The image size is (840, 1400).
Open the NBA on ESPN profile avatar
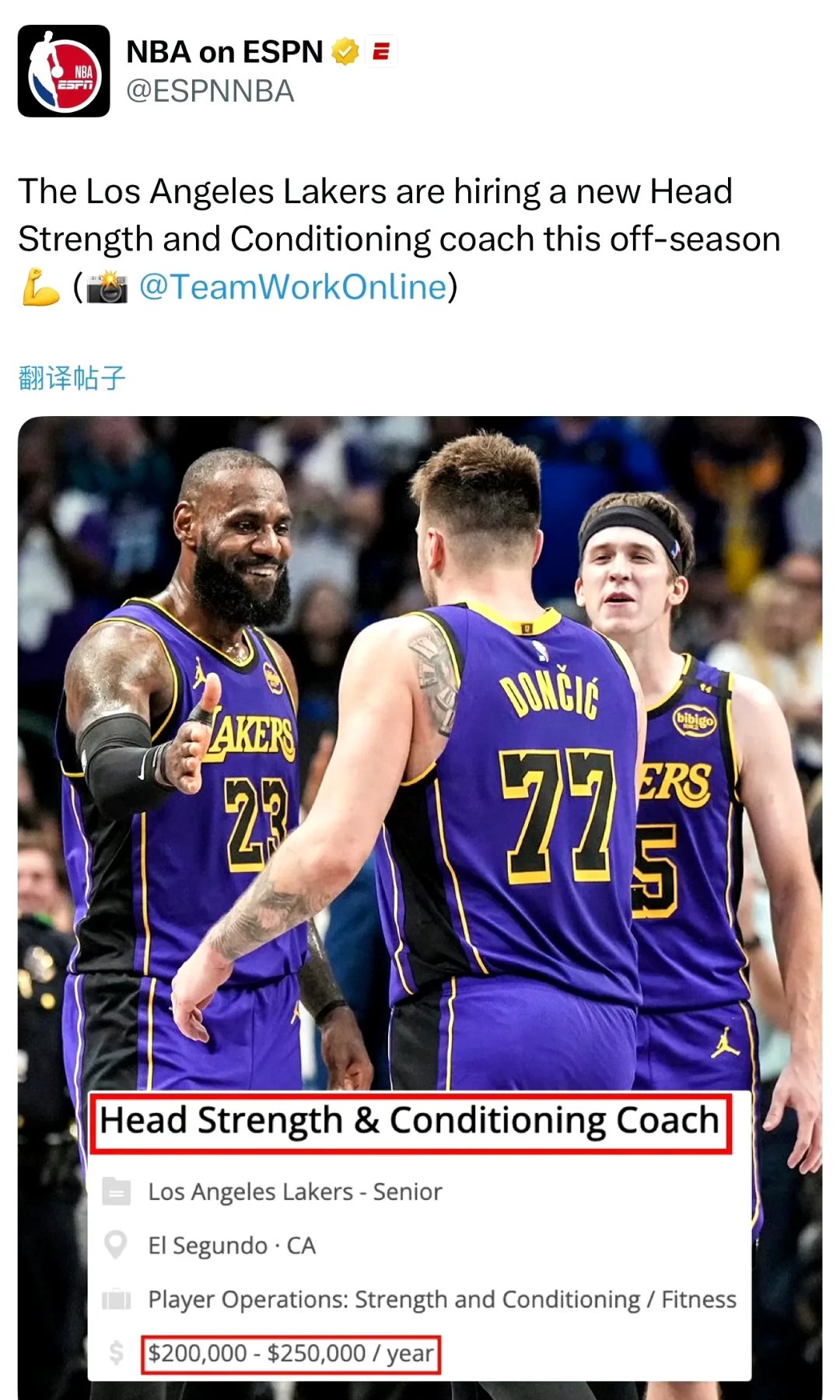[64, 71]
